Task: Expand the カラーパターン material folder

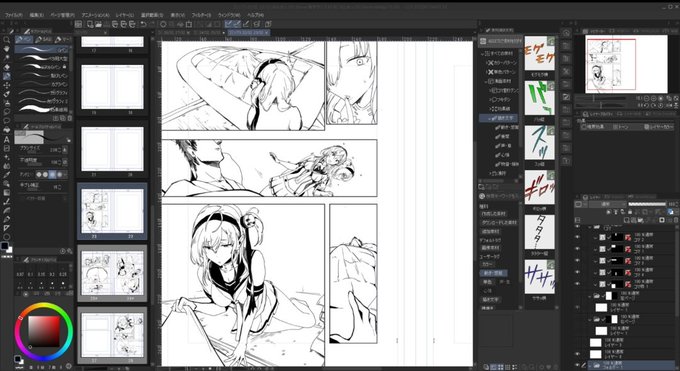Action: pyautogui.click(x=487, y=63)
